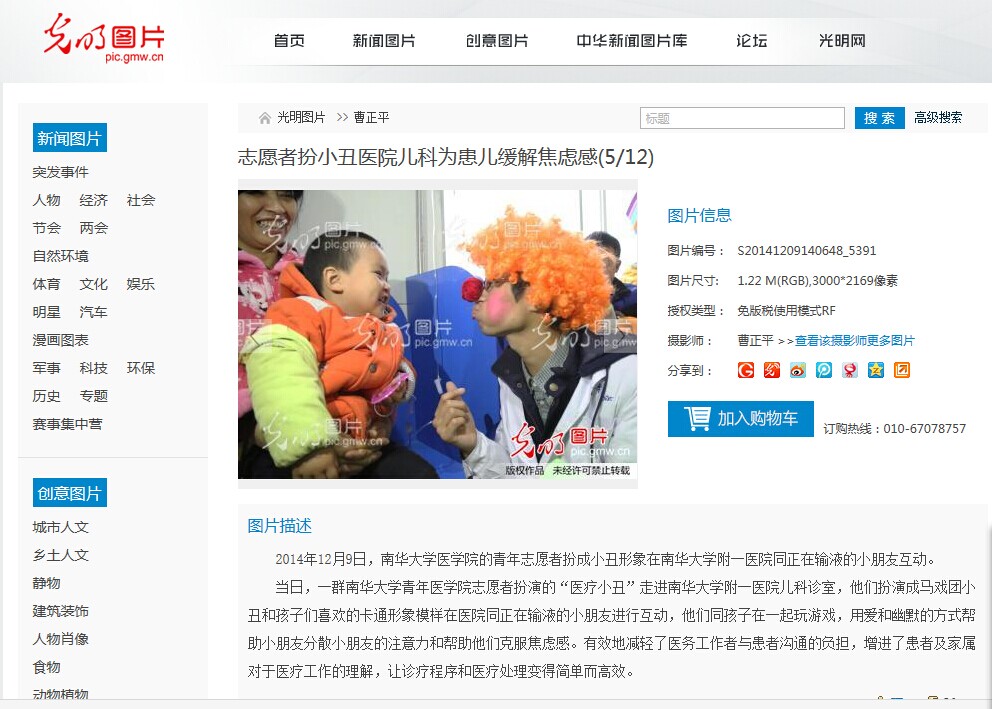
Task: Open 中华新闻图片库 navigation item
Action: (631, 41)
